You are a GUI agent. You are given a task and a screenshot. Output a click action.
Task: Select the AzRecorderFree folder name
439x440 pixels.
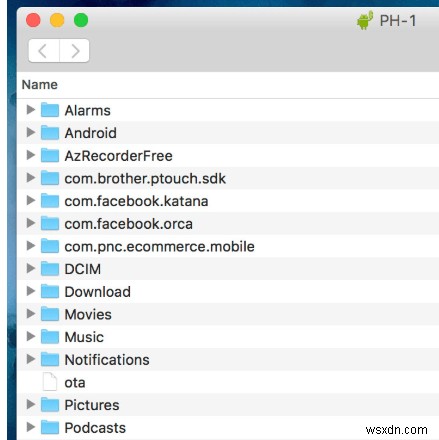pyautogui.click(x=118, y=156)
